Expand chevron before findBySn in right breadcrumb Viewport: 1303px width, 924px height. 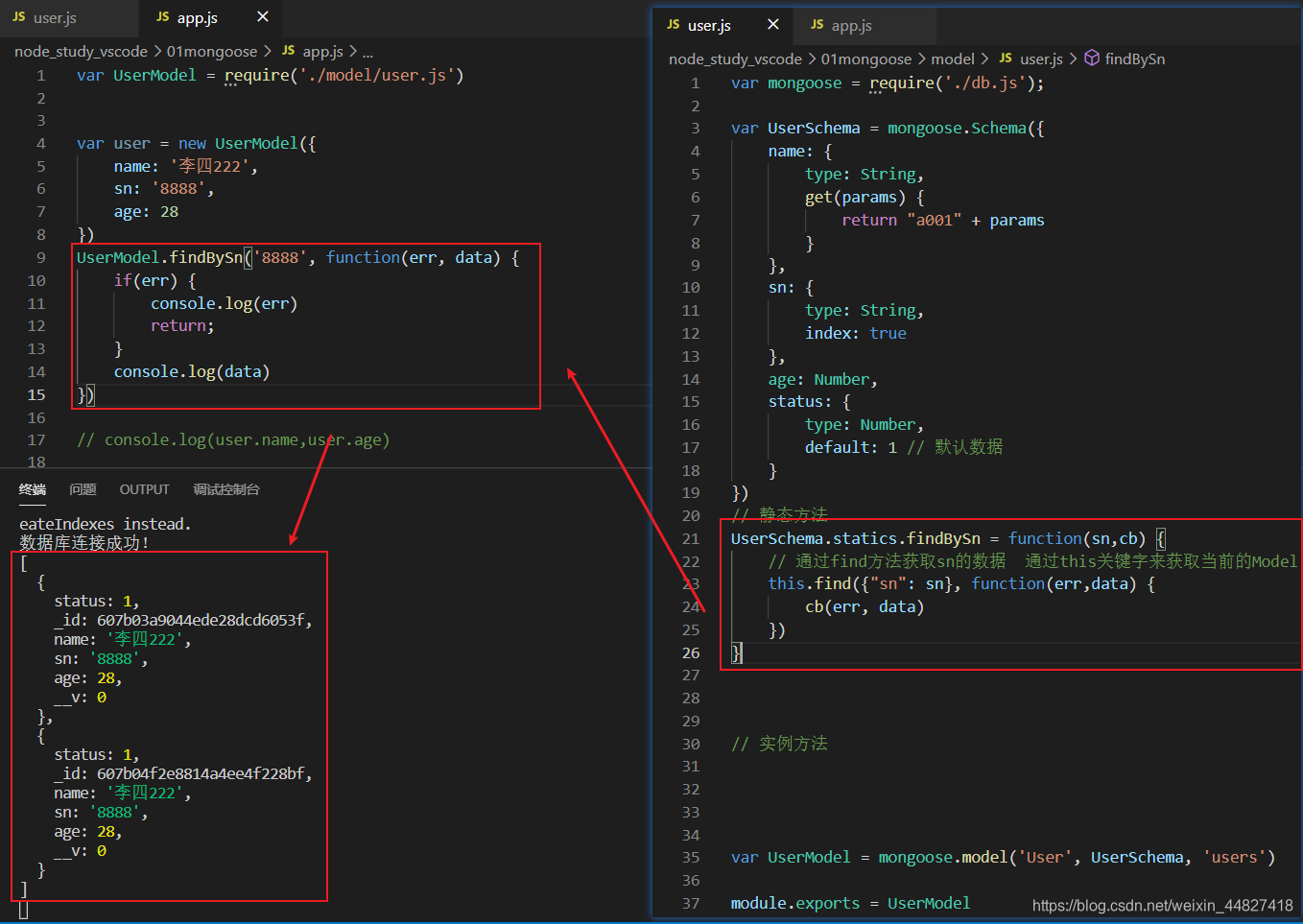click(1074, 59)
